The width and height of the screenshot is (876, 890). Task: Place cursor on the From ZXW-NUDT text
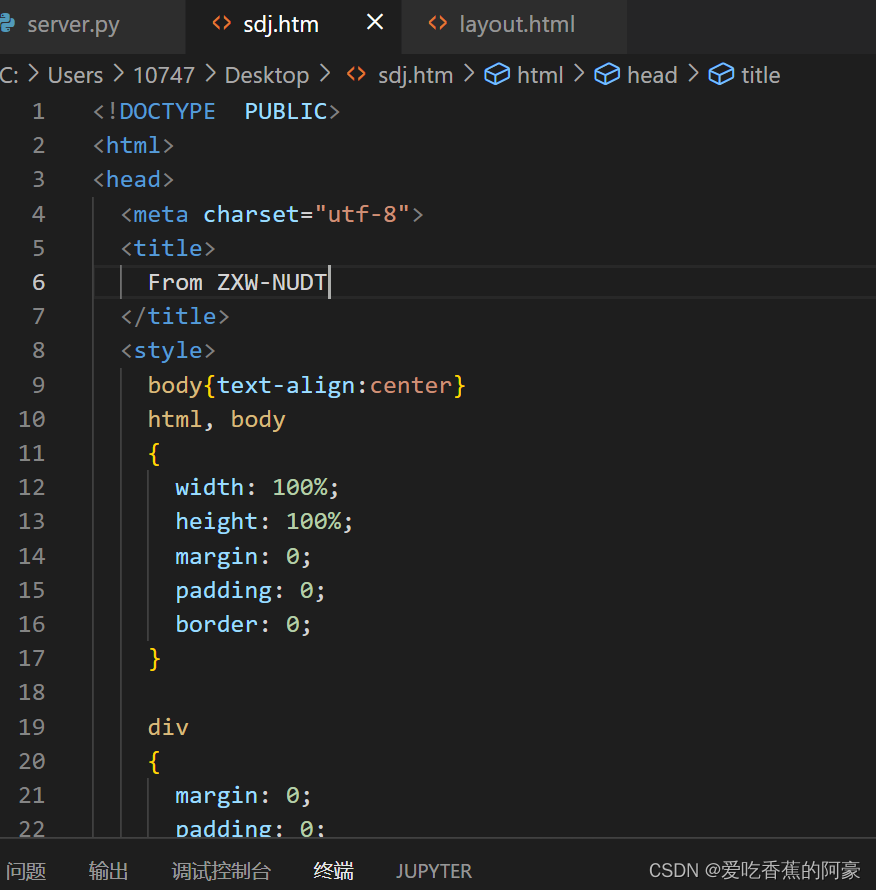tap(237, 282)
